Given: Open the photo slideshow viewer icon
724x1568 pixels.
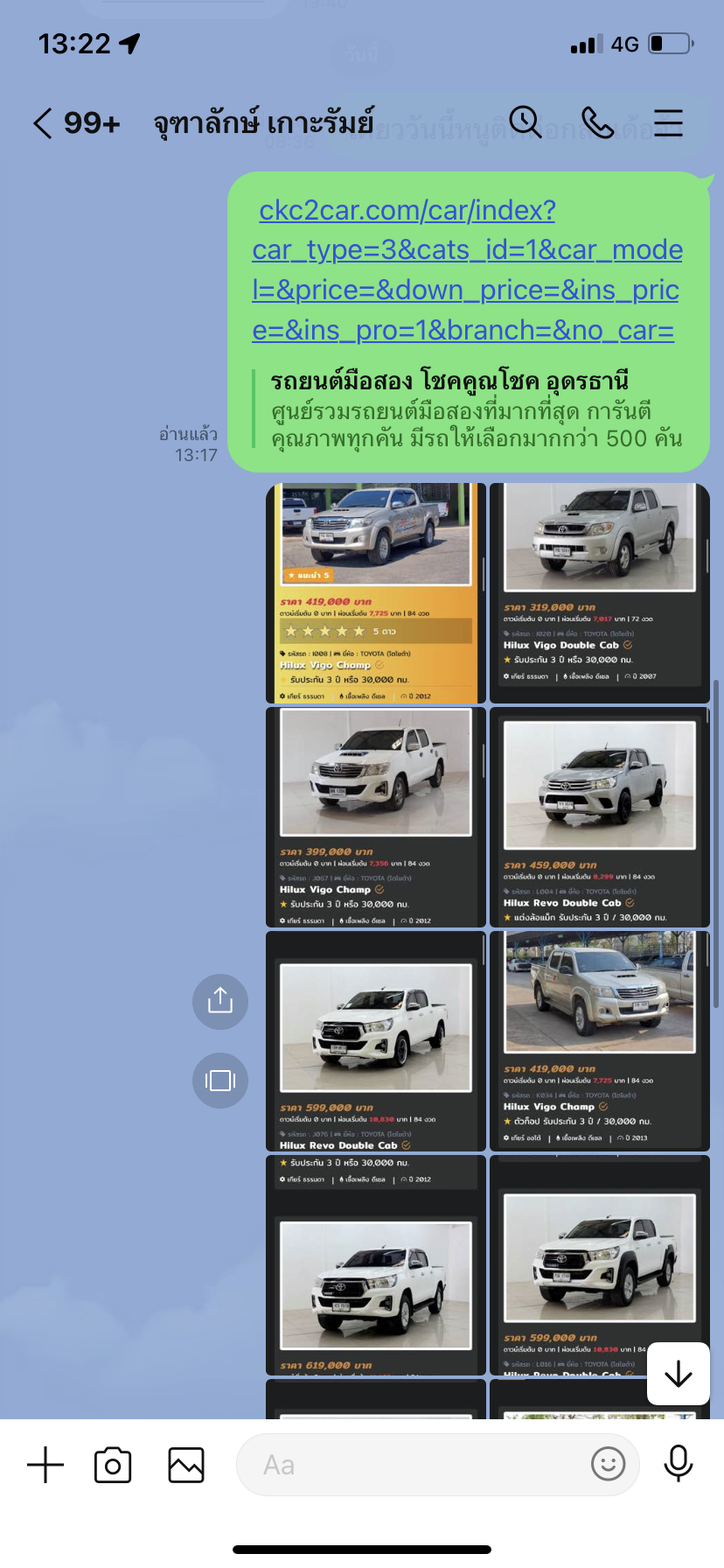Looking at the screenshot, I should point(220,1081).
